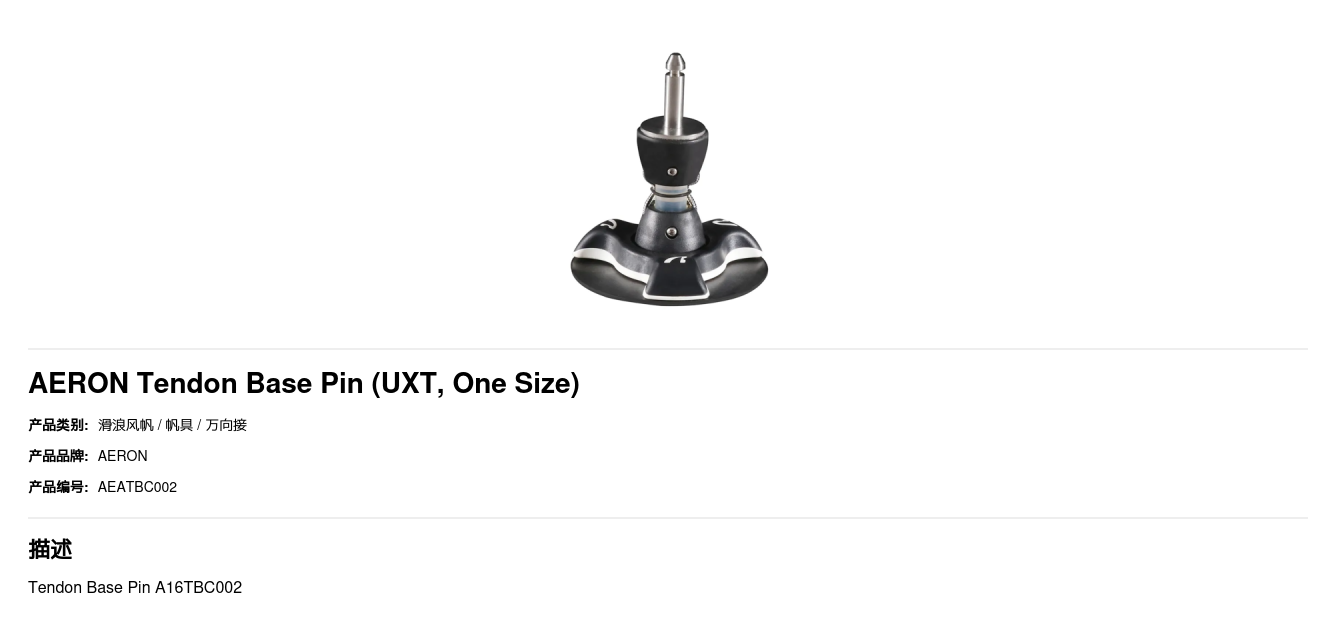Screen dimensions: 1328x627
Task: Select the description text Tendon Base Pin A16TBC002
Action: (x=135, y=587)
